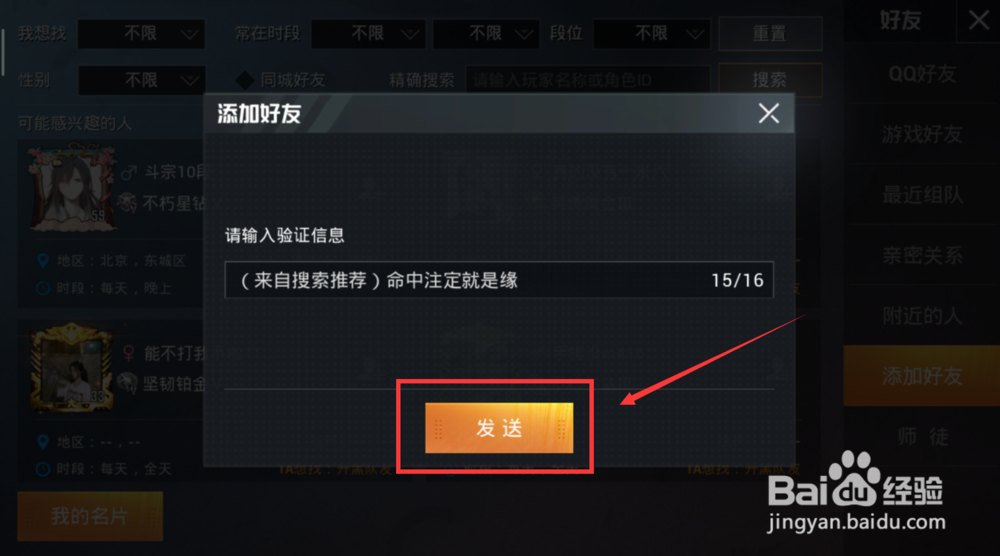
Task: Expand the 我想找 dropdown
Action: [141, 34]
